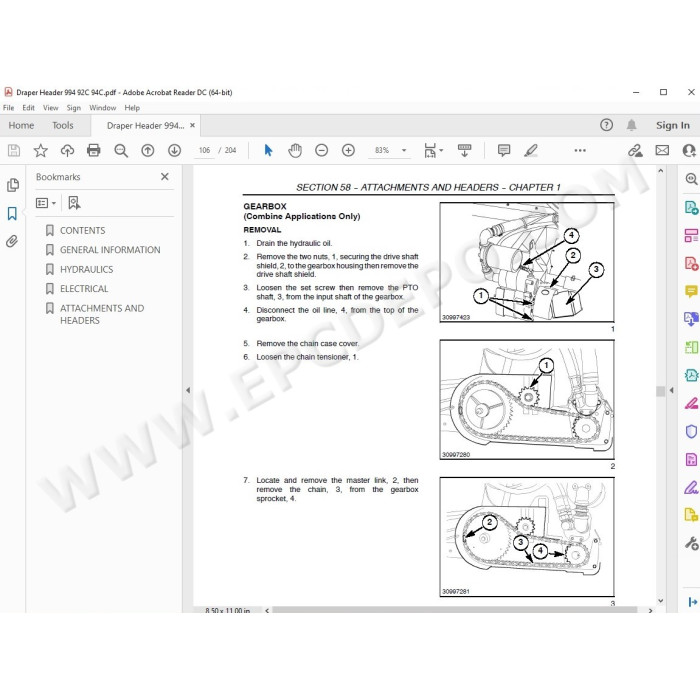Click the read mode download-arrow icon
Viewport: 700px width, 700px height.
coord(464,150)
